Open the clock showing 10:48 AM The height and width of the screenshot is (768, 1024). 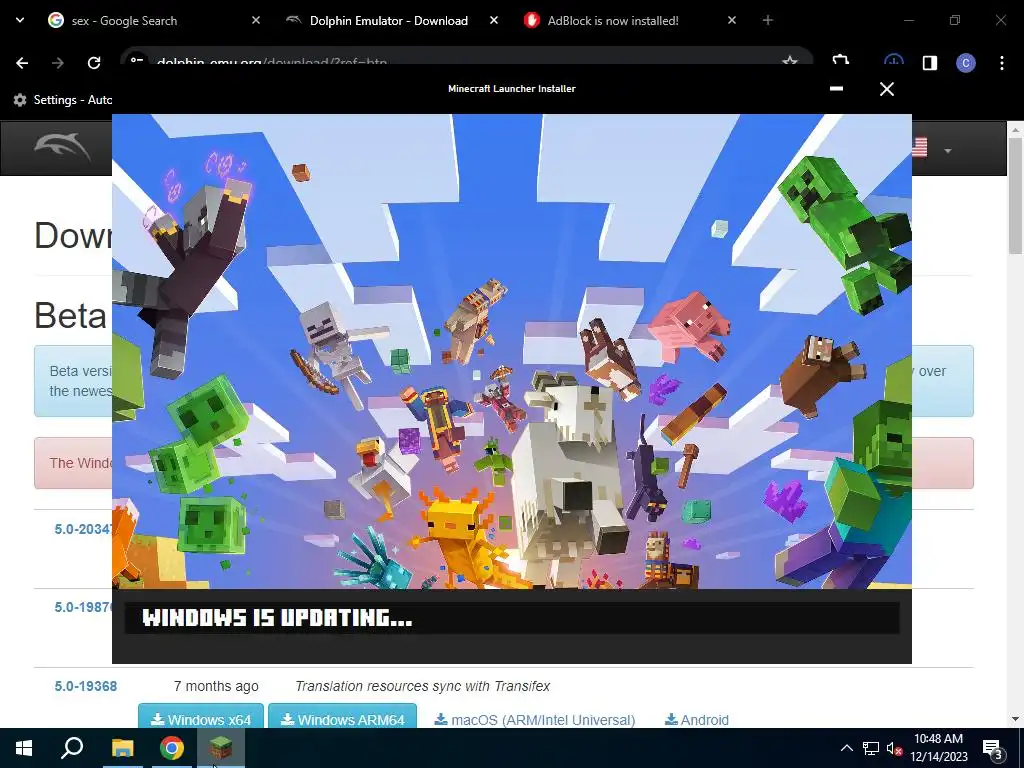(x=938, y=748)
